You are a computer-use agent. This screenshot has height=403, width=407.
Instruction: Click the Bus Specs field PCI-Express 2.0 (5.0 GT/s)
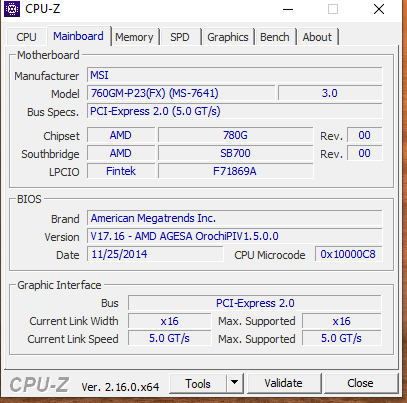[235, 111]
